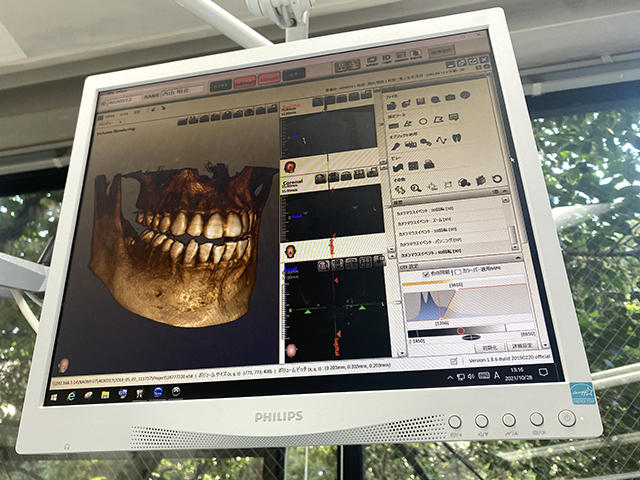Image resolution: width=640 pixels, height=480 pixels.
Task: Toggle the checked checkbox in OTF settings
Action: 425,273
